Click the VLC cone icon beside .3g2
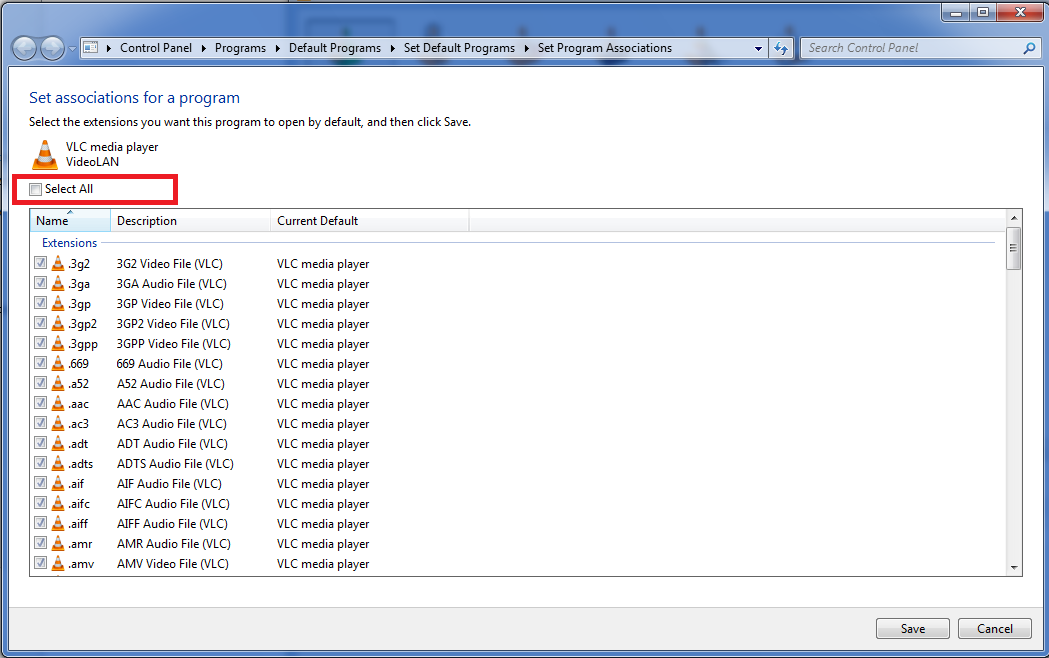Screen dimensions: 1049x658 click(58, 263)
